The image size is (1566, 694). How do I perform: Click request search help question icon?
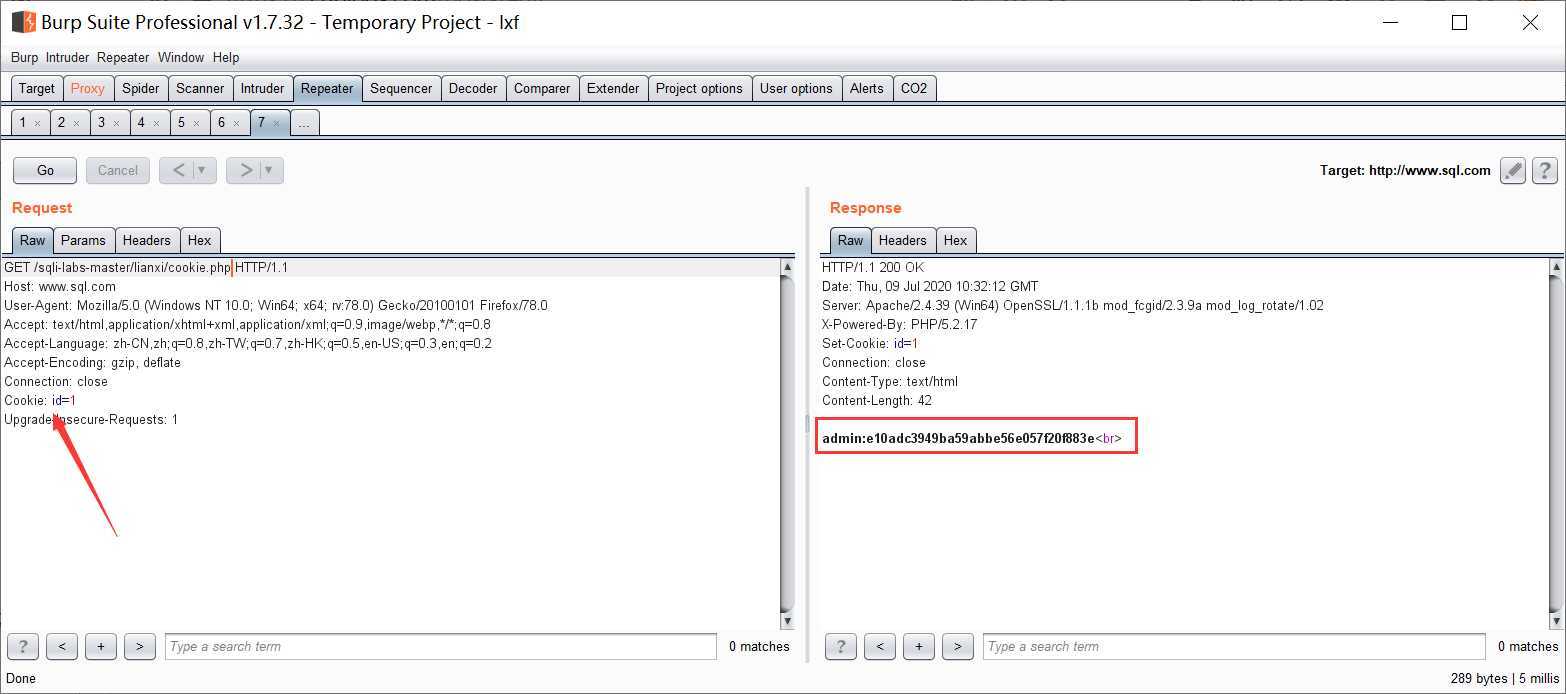(x=22, y=646)
